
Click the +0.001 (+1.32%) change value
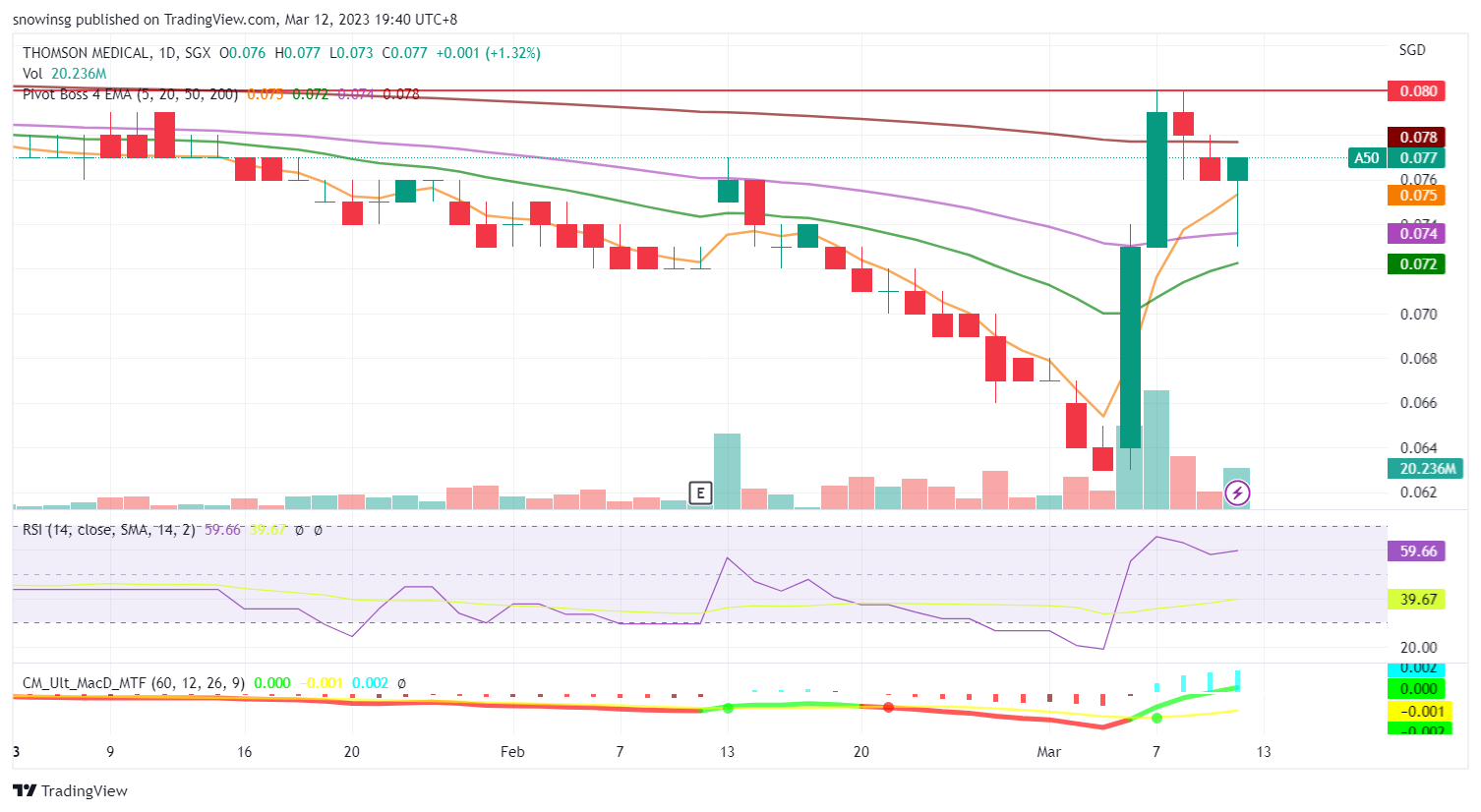[488, 53]
